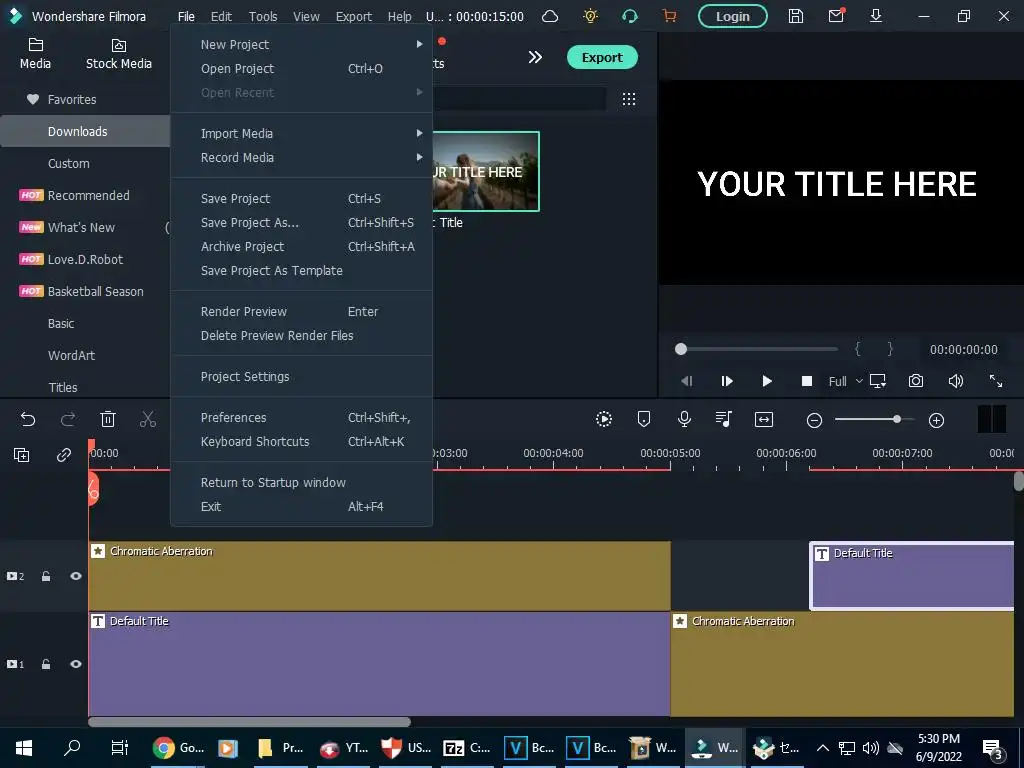Click the undo arrow in timeline toolbar
The height and width of the screenshot is (768, 1024).
tap(27, 419)
